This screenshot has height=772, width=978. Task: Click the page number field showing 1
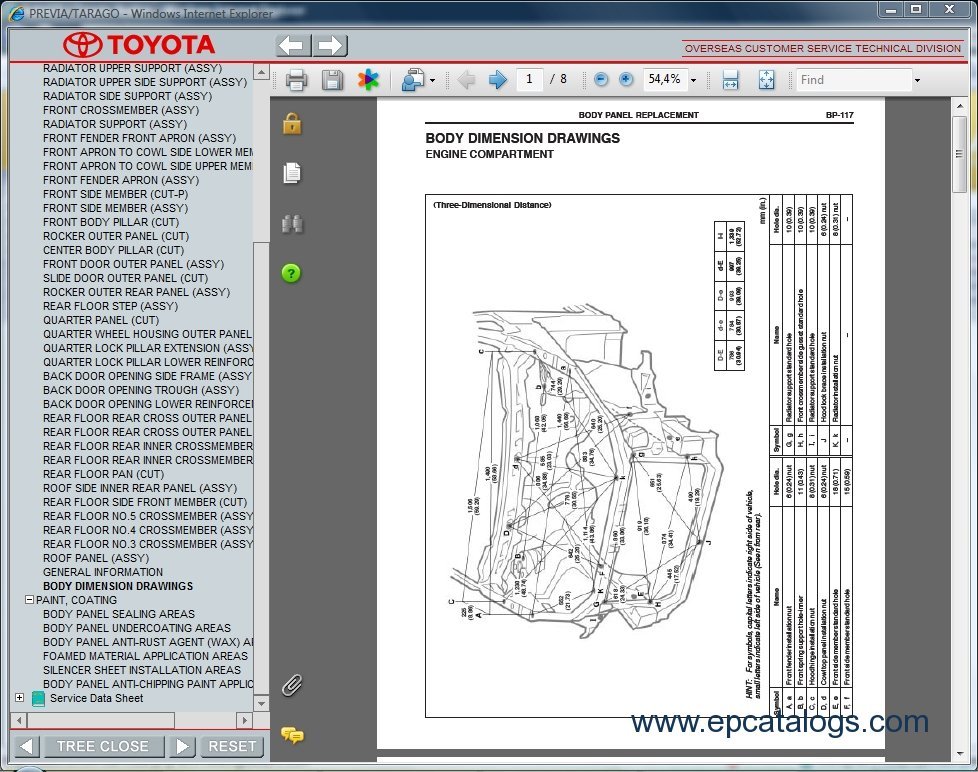(530, 79)
